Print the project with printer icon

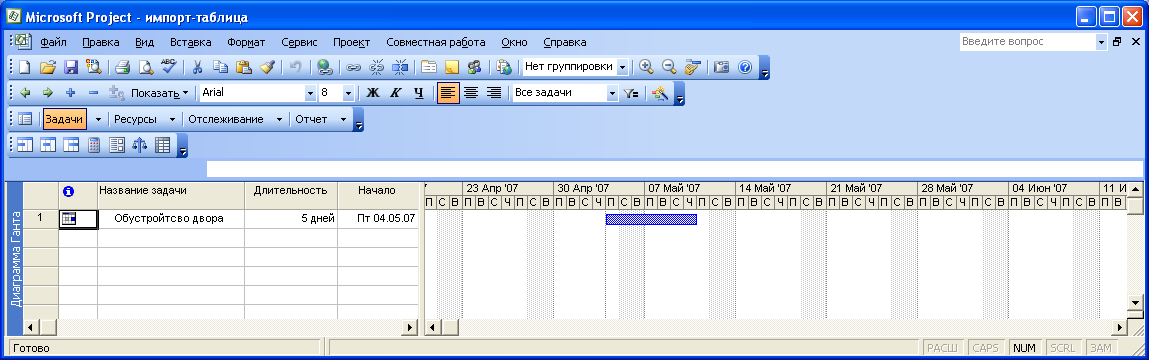pyautogui.click(x=122, y=67)
